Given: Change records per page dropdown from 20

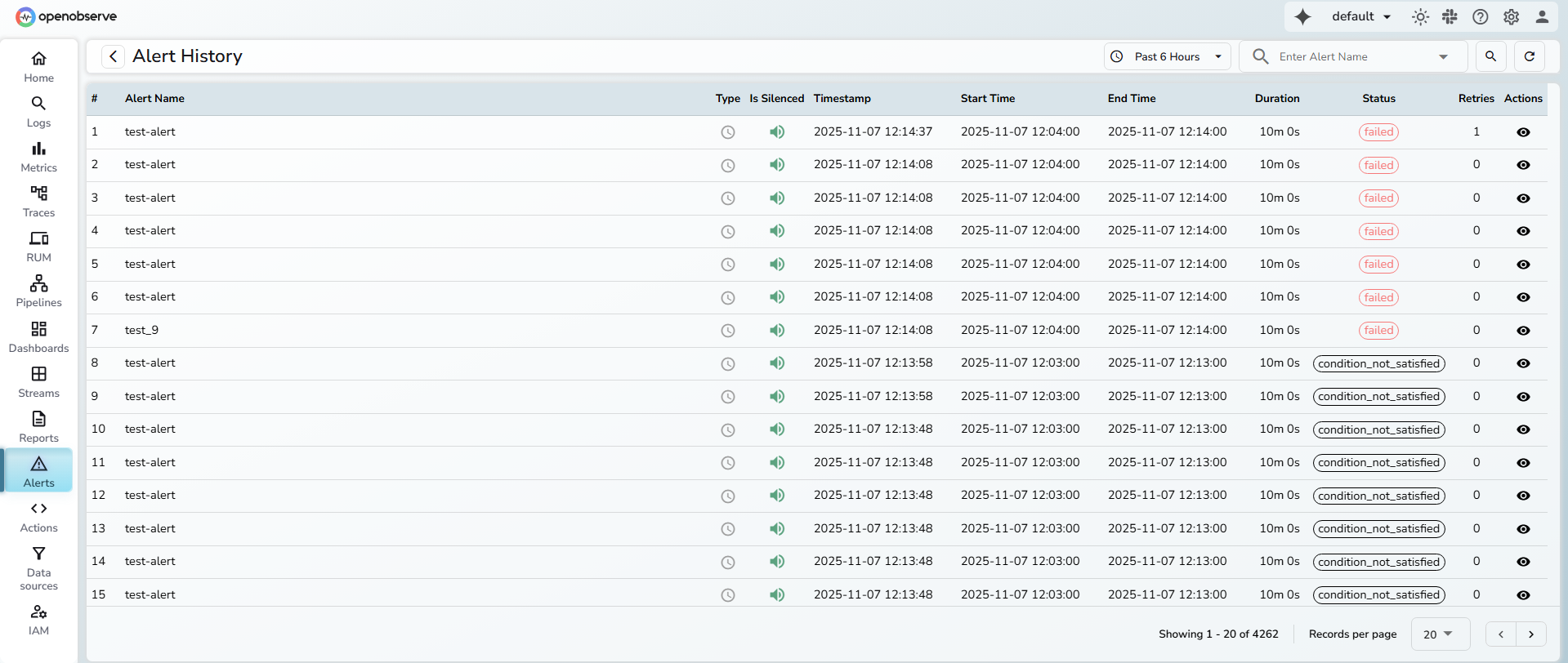Looking at the screenshot, I should 1439,634.
